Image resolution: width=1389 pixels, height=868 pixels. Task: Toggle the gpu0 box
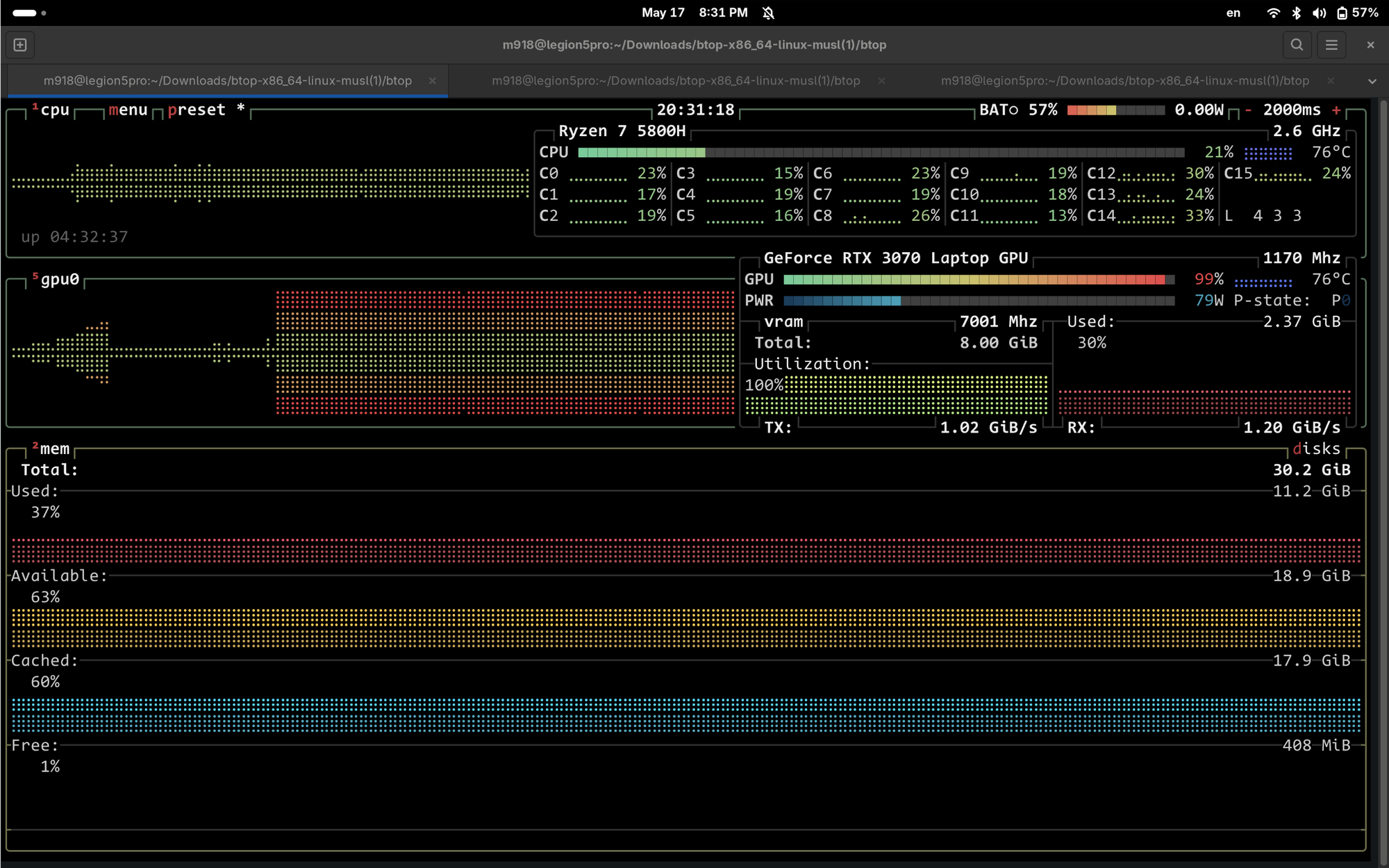click(x=56, y=280)
